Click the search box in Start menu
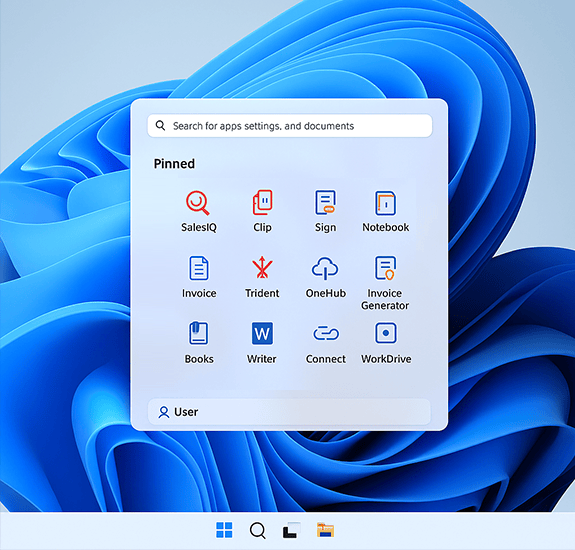Image resolution: width=575 pixels, height=550 pixels. pos(290,126)
